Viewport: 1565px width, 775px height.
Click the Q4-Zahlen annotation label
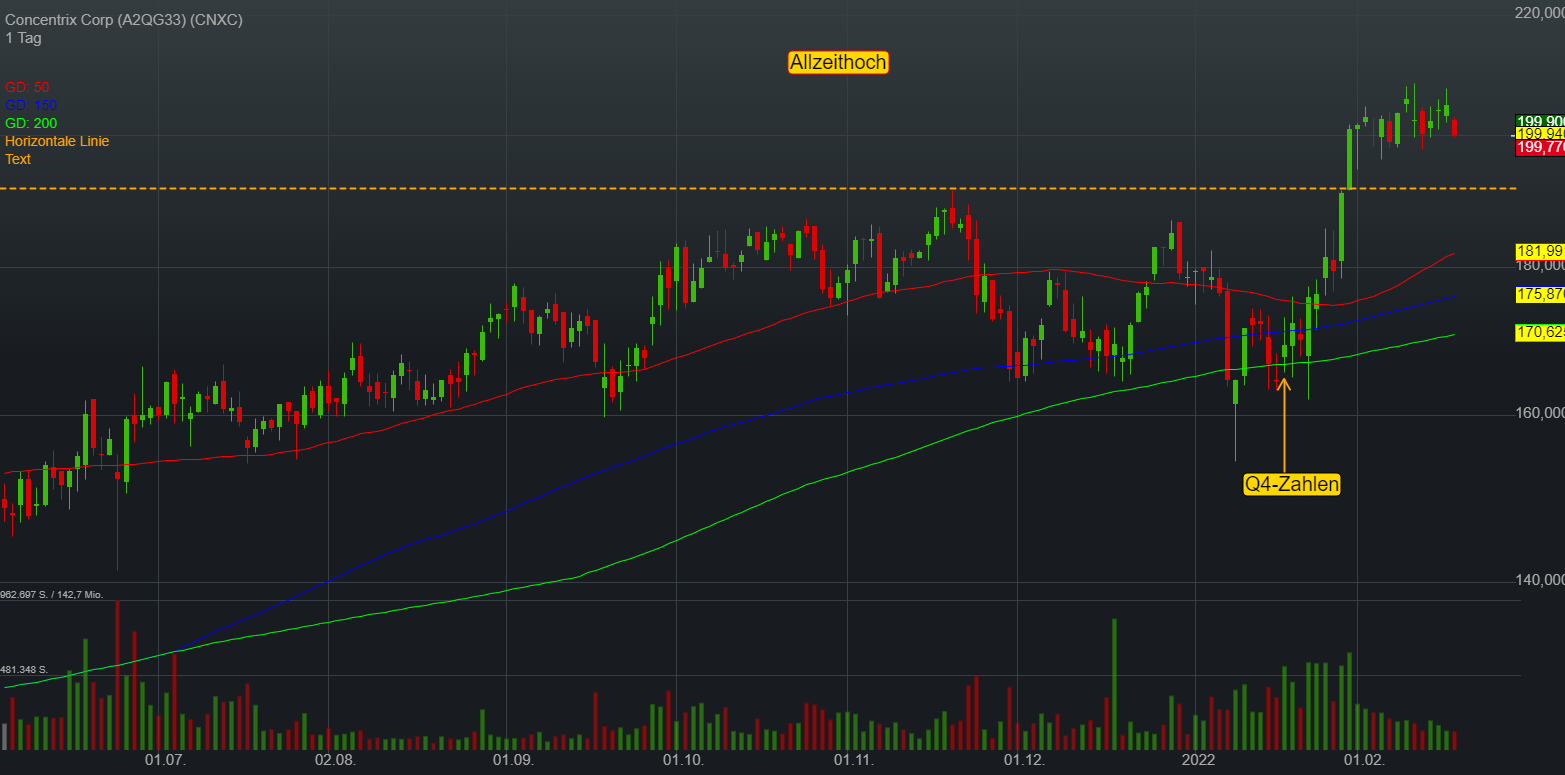[x=1291, y=484]
